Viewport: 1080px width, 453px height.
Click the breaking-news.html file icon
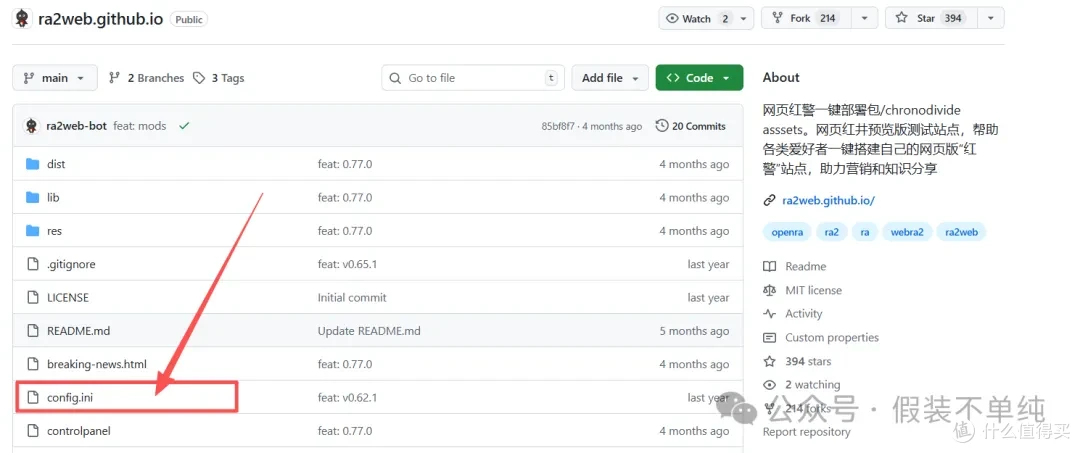32,364
